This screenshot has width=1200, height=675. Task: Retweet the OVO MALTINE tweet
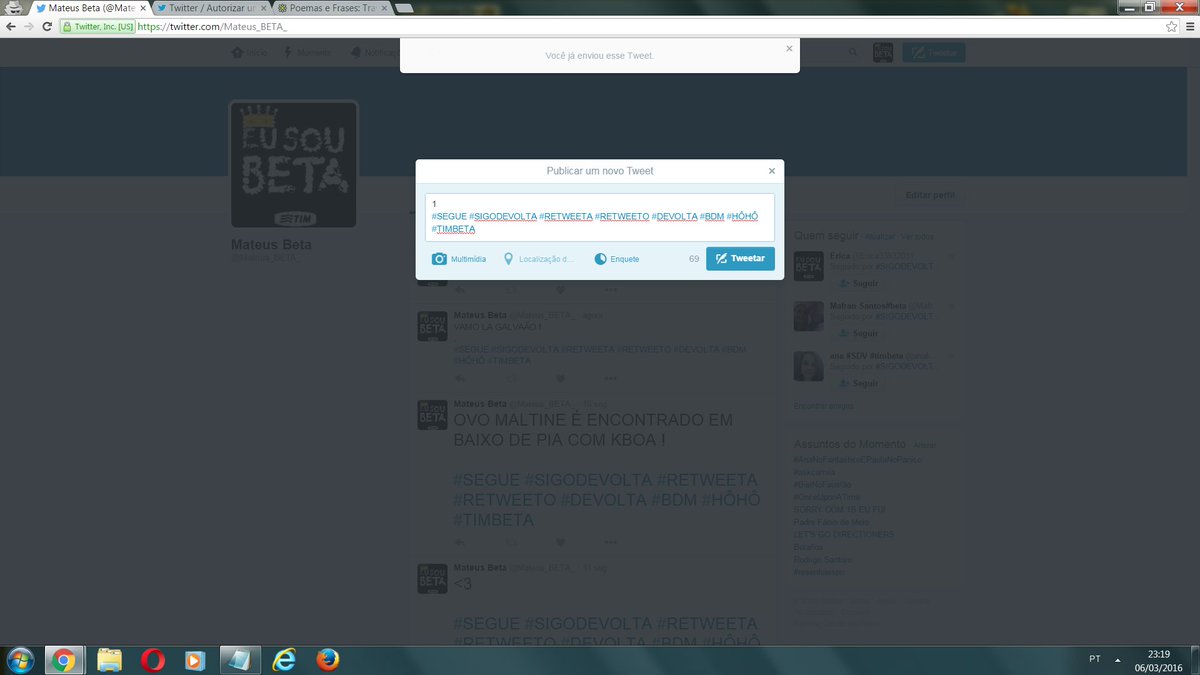click(511, 543)
